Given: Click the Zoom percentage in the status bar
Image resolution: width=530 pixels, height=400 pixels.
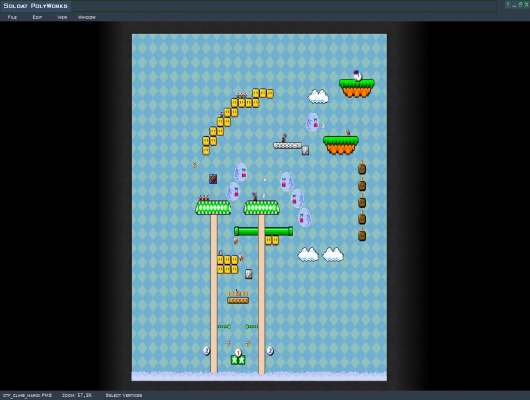Looking at the screenshot, I should click(x=77, y=395).
